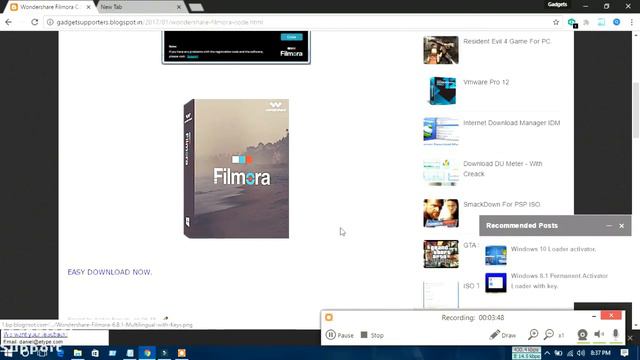The image size is (640, 360).
Task: Toggle the recorder webcam
Action: coord(582,335)
